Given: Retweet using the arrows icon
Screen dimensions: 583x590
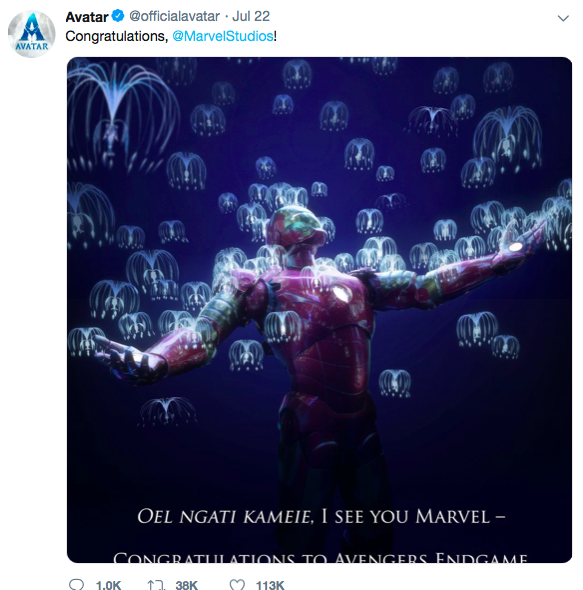Looking at the screenshot, I should tap(156, 585).
